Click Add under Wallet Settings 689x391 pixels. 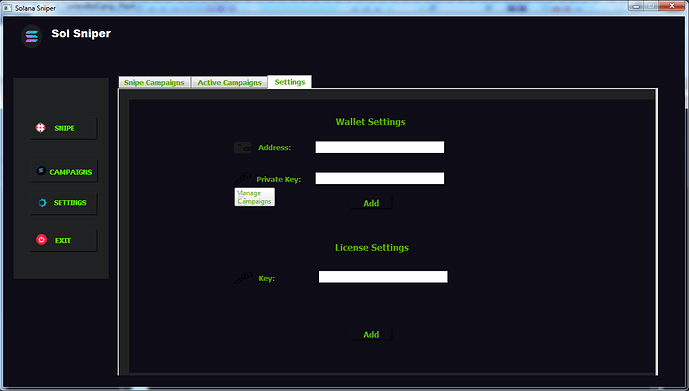371,203
